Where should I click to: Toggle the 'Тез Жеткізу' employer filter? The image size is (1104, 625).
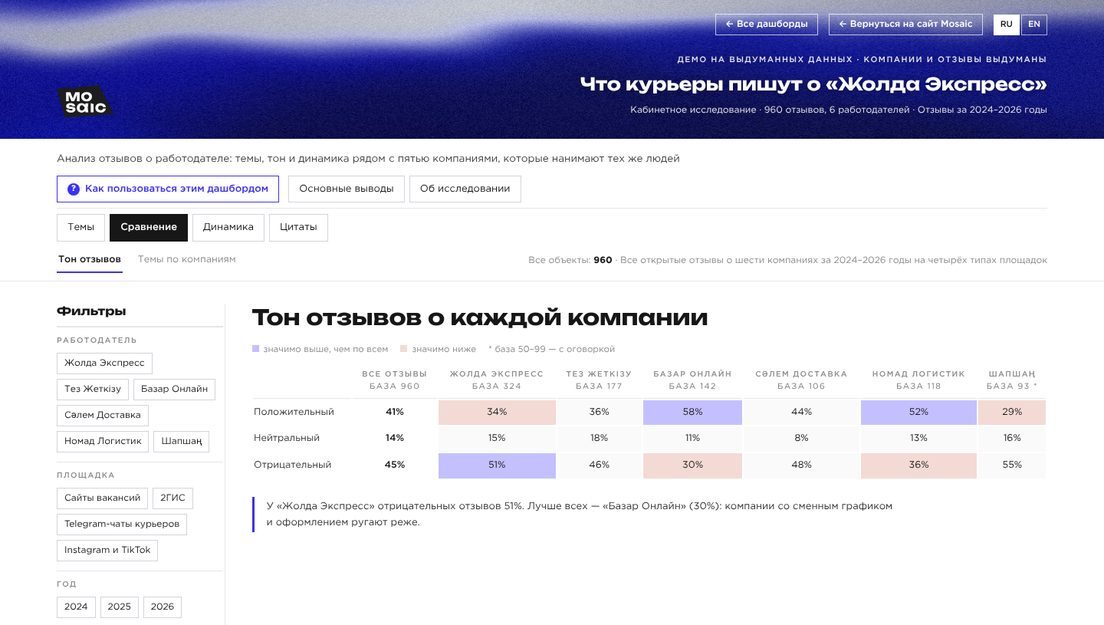pos(92,389)
